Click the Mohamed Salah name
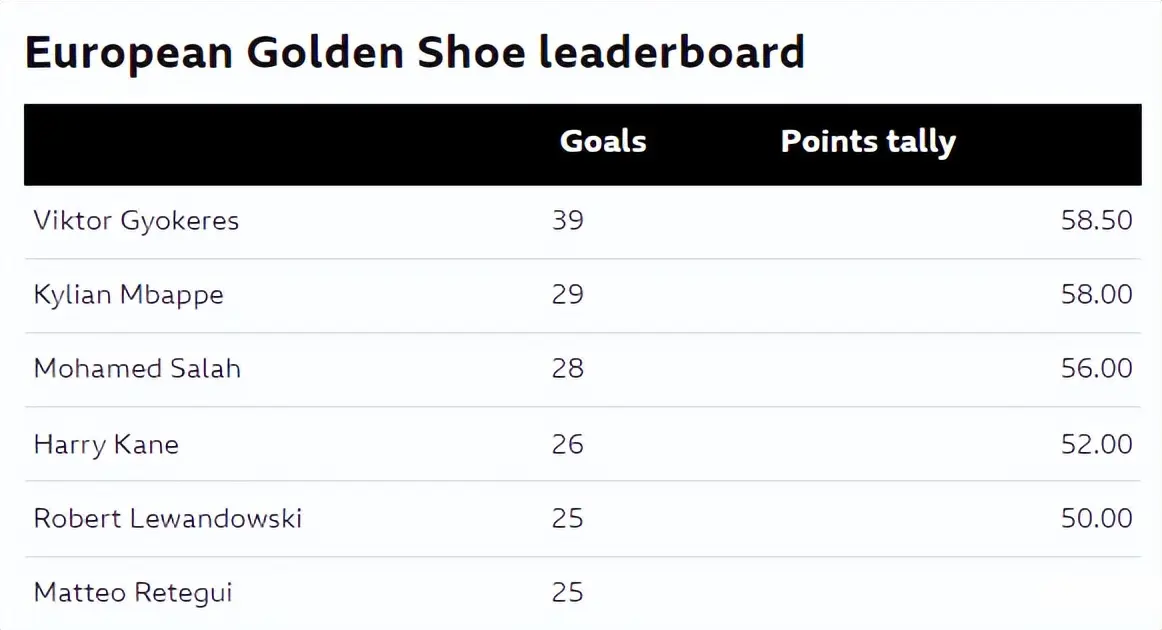 click(137, 368)
